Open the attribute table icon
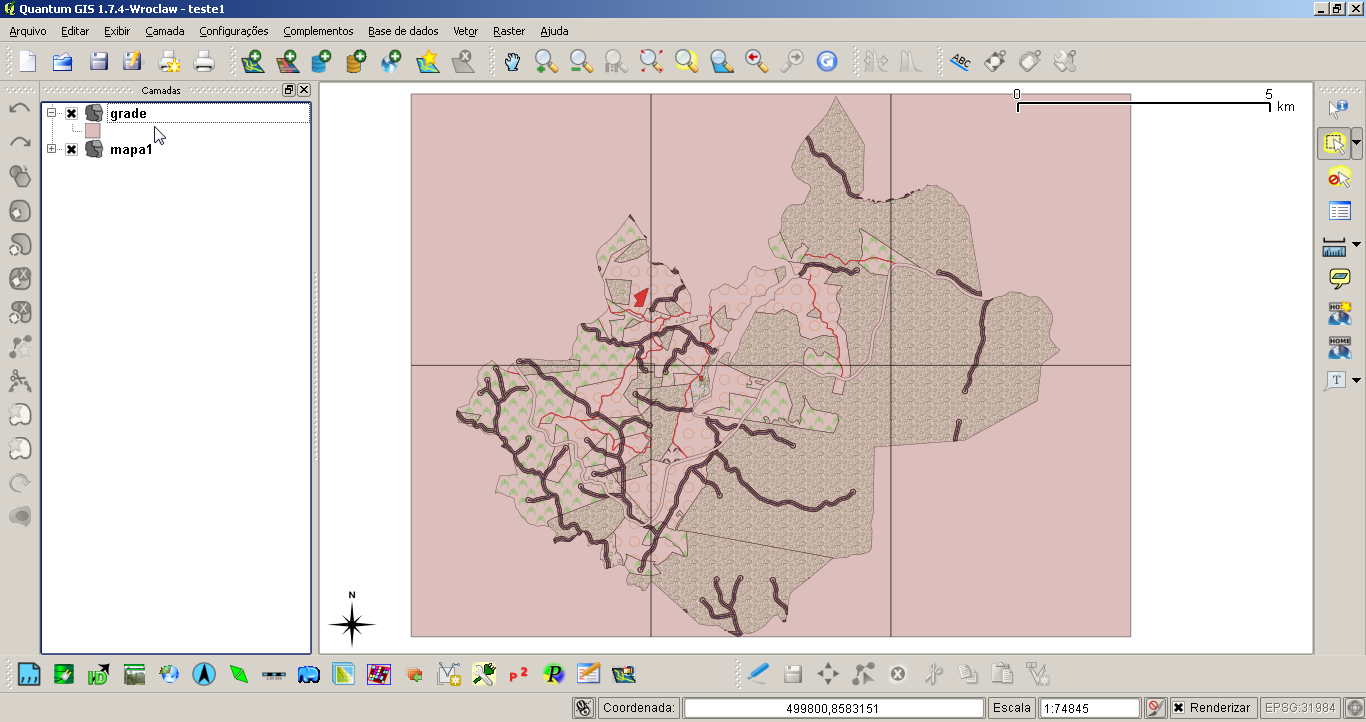This screenshot has width=1366, height=722. (x=1339, y=211)
